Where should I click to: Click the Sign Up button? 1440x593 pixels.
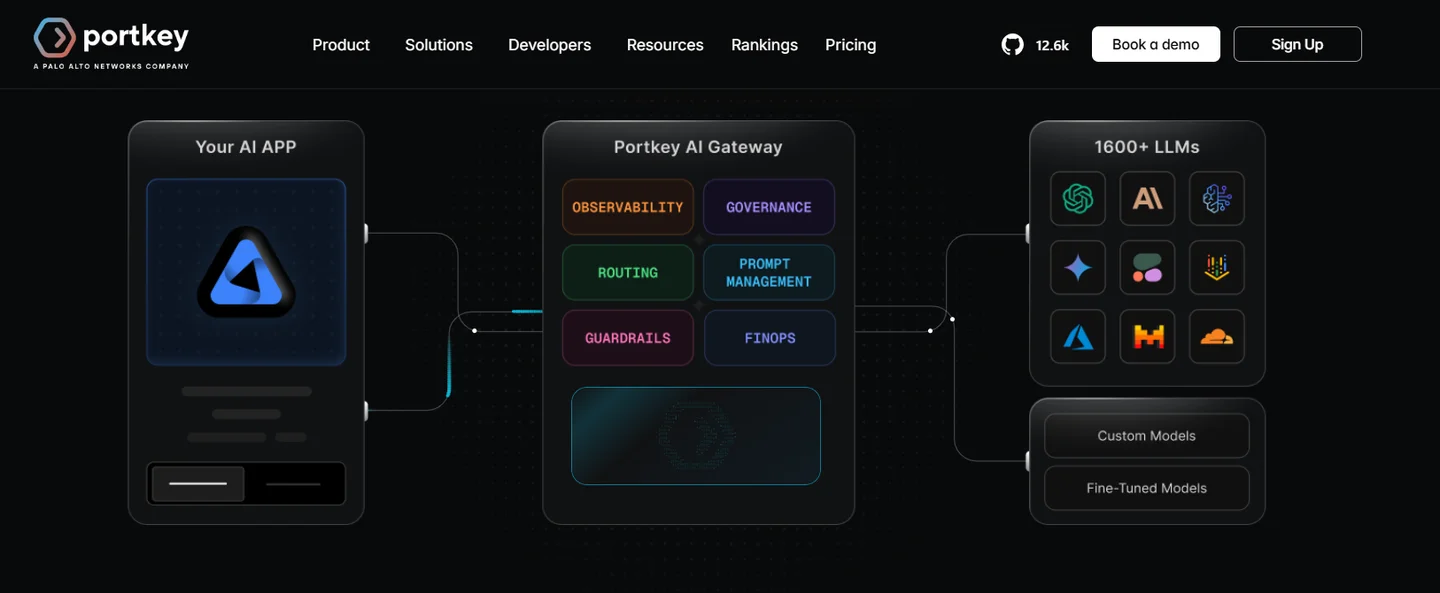click(x=1297, y=44)
